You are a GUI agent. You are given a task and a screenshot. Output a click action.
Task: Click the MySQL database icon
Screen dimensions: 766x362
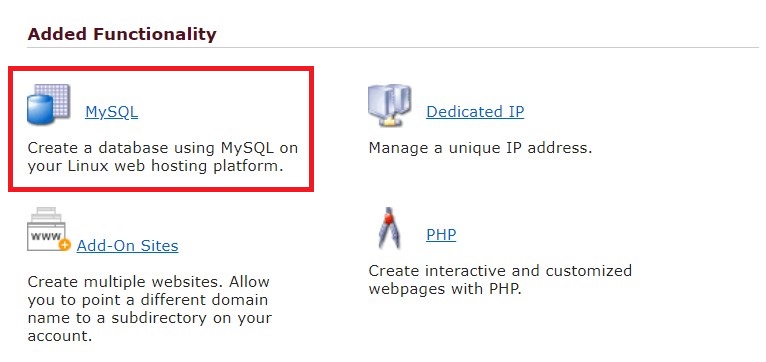[x=49, y=105]
